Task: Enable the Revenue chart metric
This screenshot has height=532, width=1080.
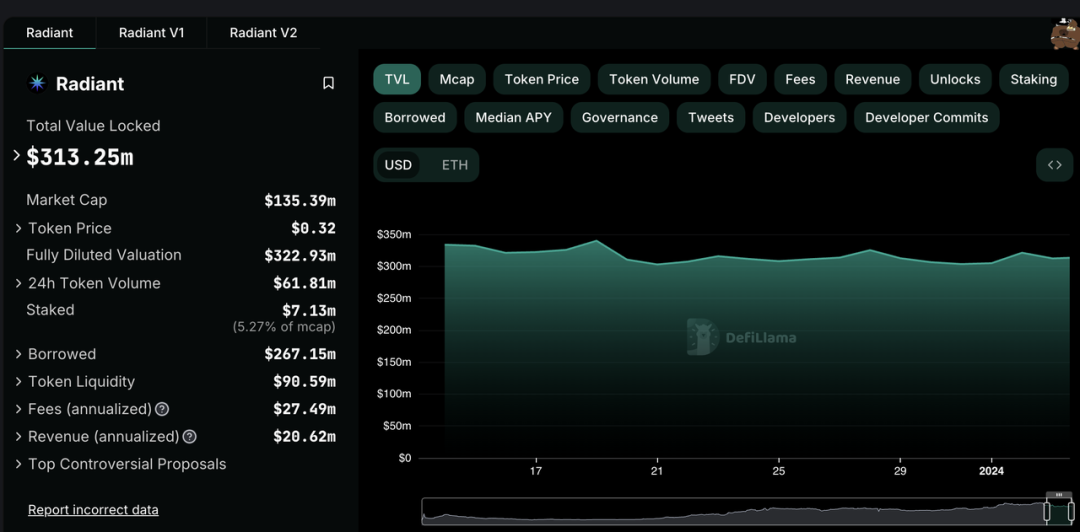Action: 873,79
